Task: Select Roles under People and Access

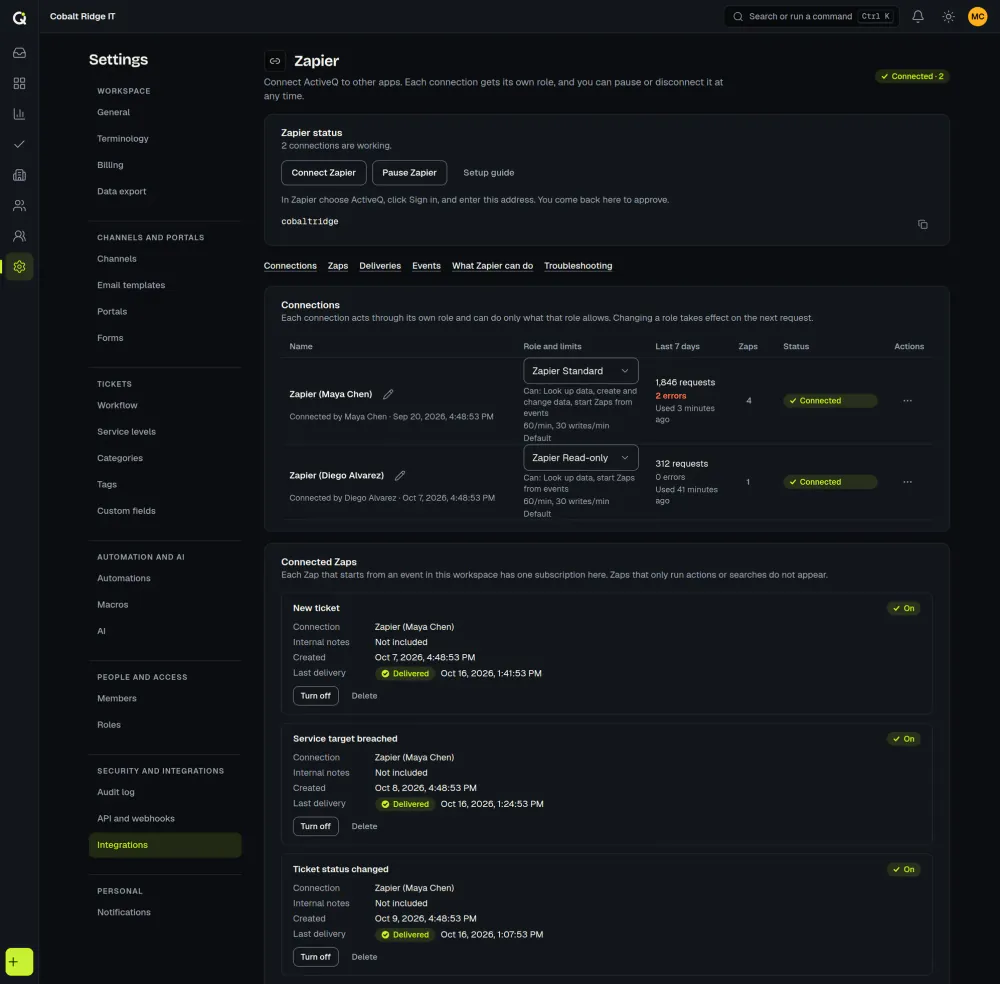Action: coord(109,725)
